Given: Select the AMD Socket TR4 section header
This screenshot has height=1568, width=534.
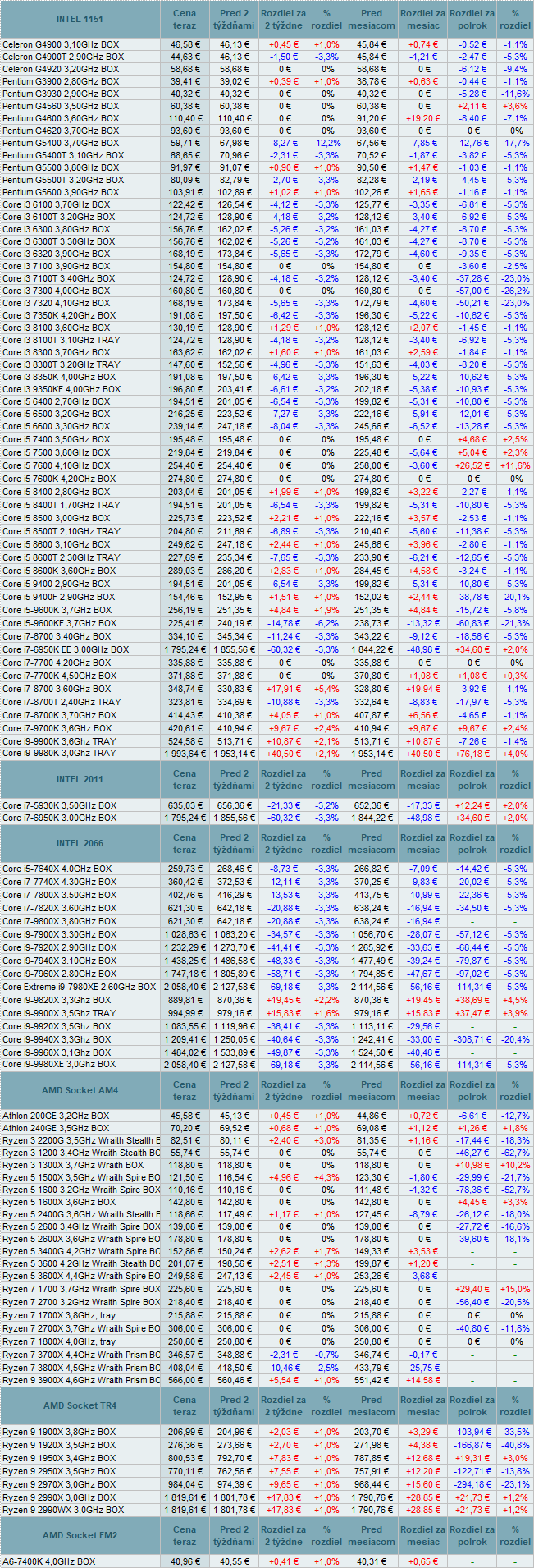Looking at the screenshot, I should point(80,1405).
